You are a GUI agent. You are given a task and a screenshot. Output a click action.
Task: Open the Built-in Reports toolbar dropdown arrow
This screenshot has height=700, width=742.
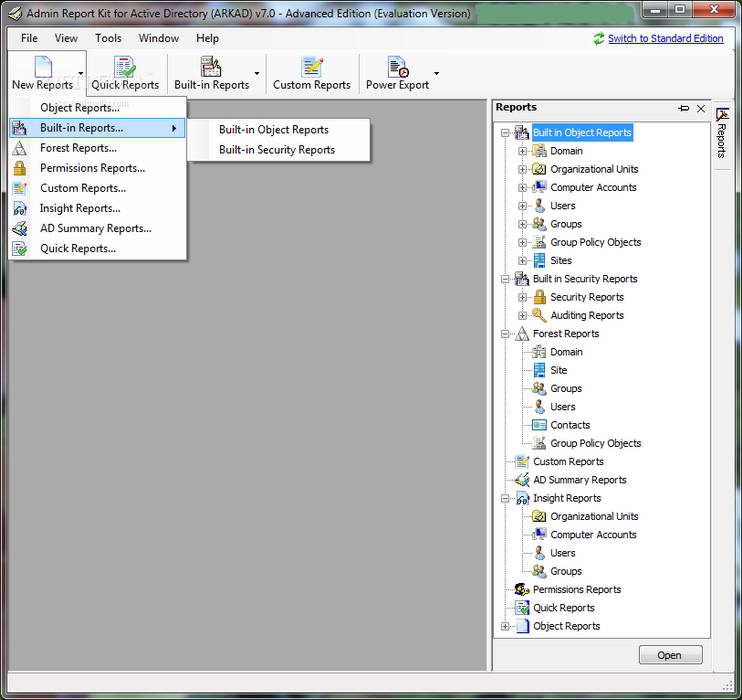[x=256, y=73]
